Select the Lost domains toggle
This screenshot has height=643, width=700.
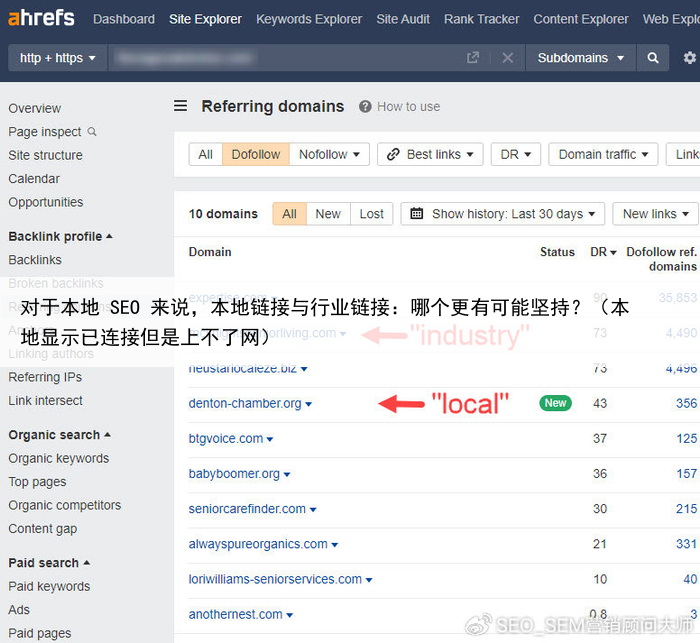coord(371,214)
